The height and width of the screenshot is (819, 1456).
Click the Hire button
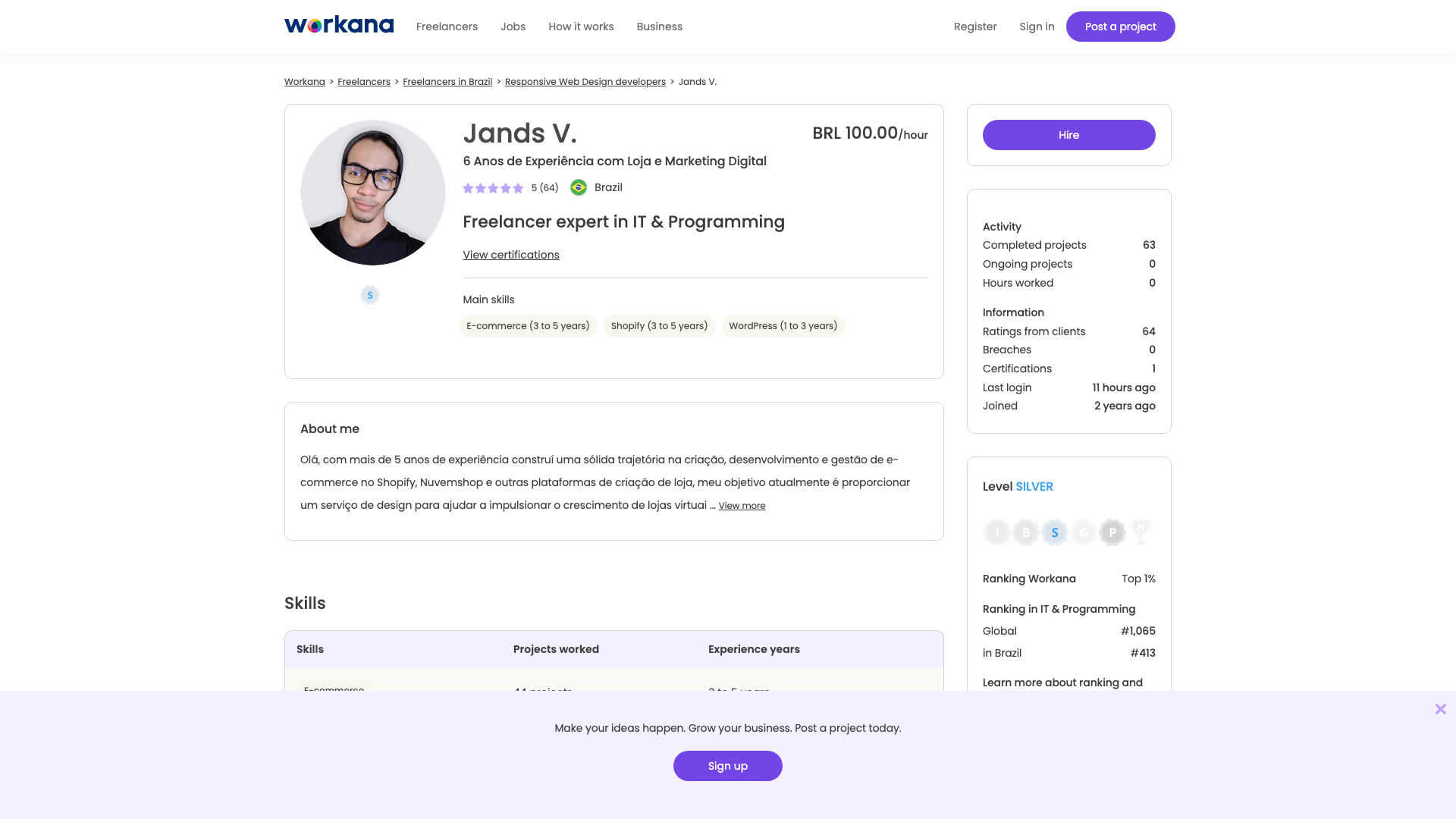click(1068, 135)
